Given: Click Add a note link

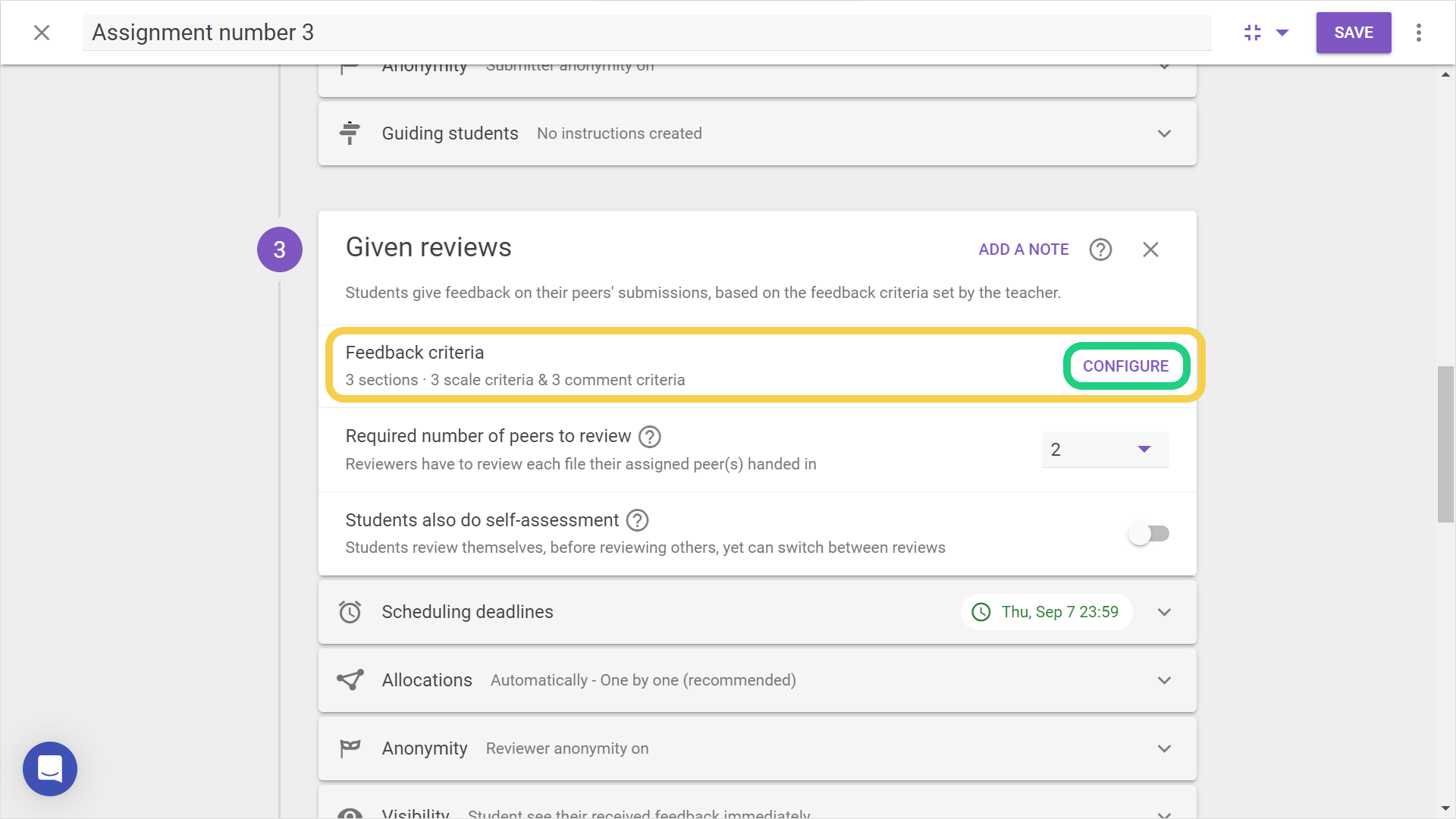Looking at the screenshot, I should [x=1023, y=249].
